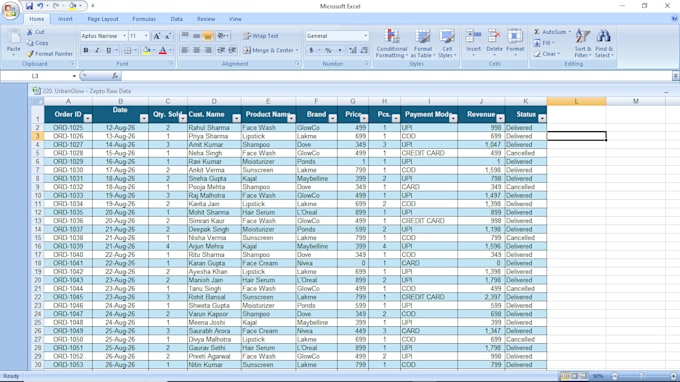Apply percent style
This screenshot has height=382, width=680.
point(328,50)
